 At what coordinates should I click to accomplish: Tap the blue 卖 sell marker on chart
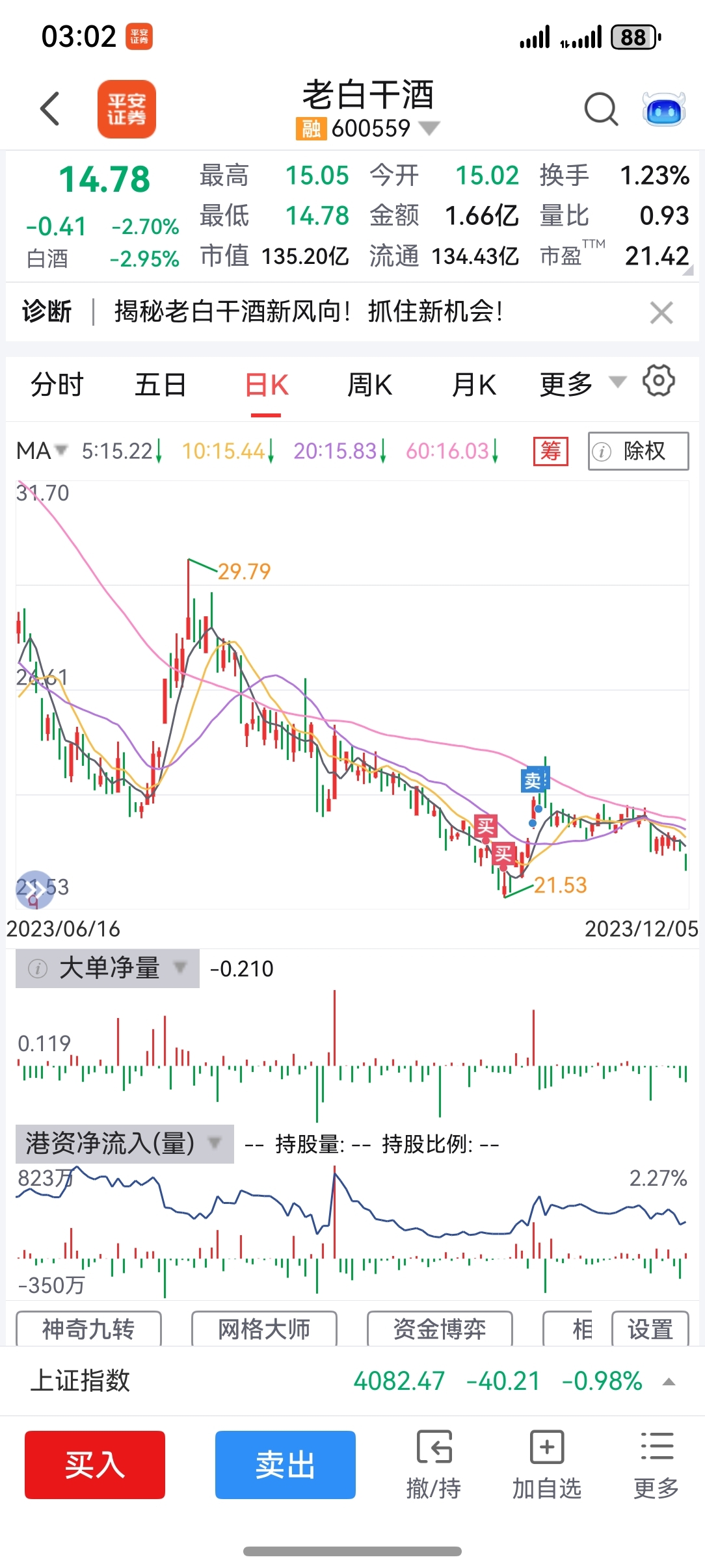pos(535,780)
